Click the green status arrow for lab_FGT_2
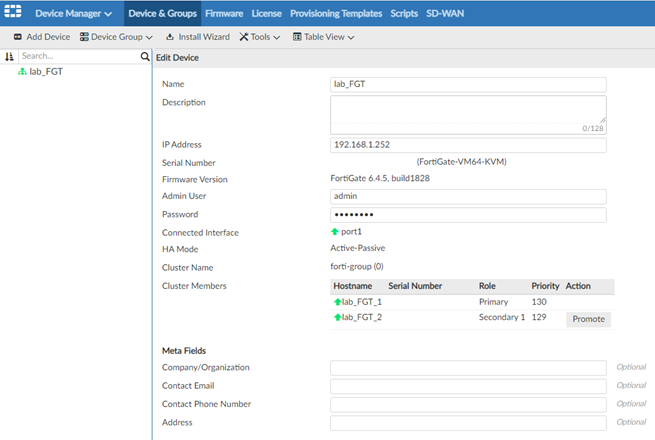 [337, 318]
